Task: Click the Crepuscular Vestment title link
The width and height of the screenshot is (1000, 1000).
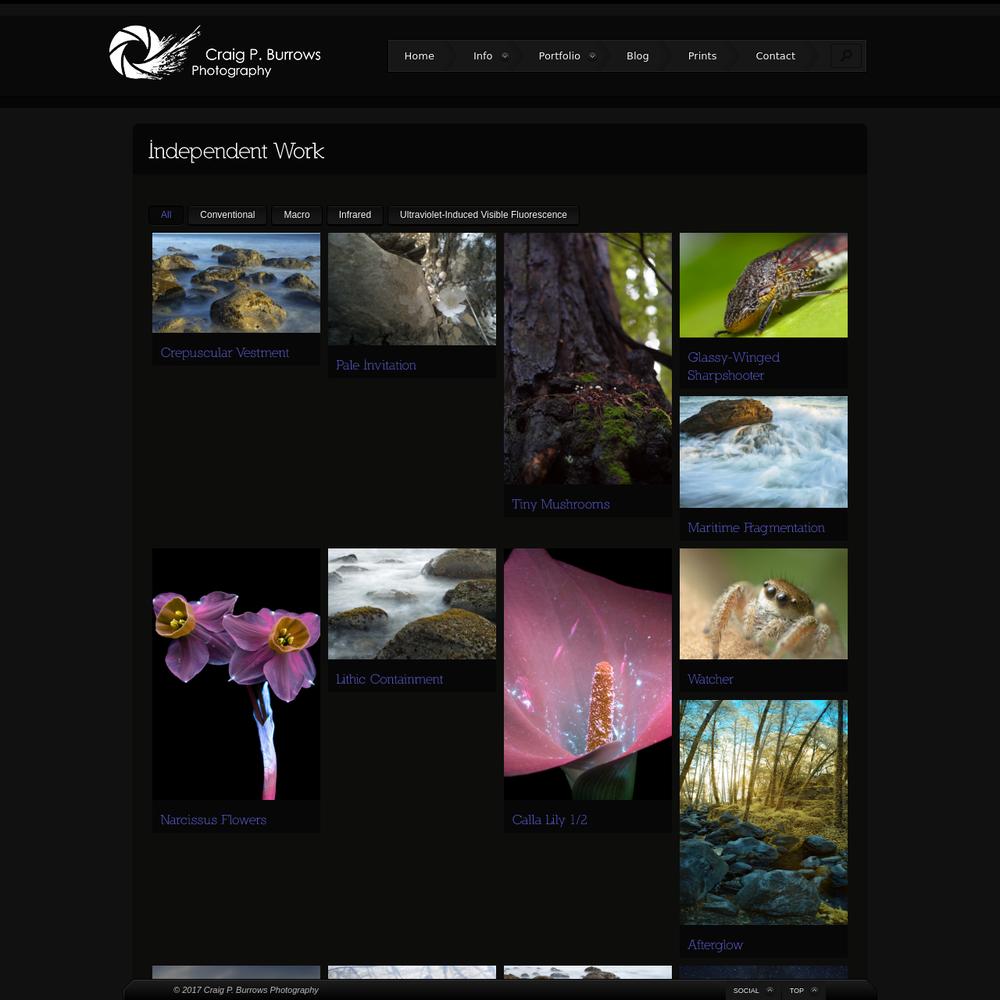Action: pyautogui.click(x=224, y=353)
